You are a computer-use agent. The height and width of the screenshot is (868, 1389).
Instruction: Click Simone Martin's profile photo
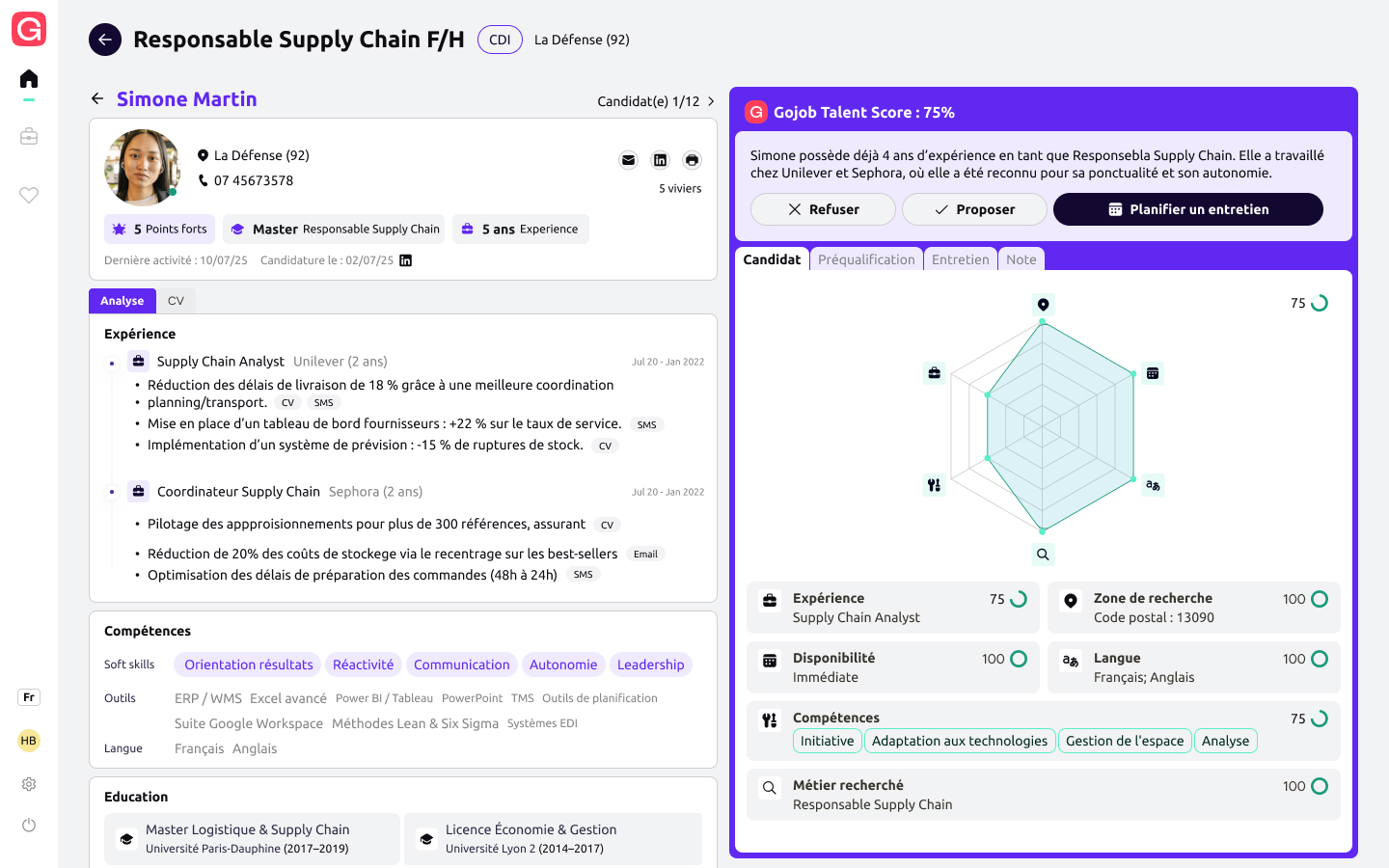click(x=142, y=168)
